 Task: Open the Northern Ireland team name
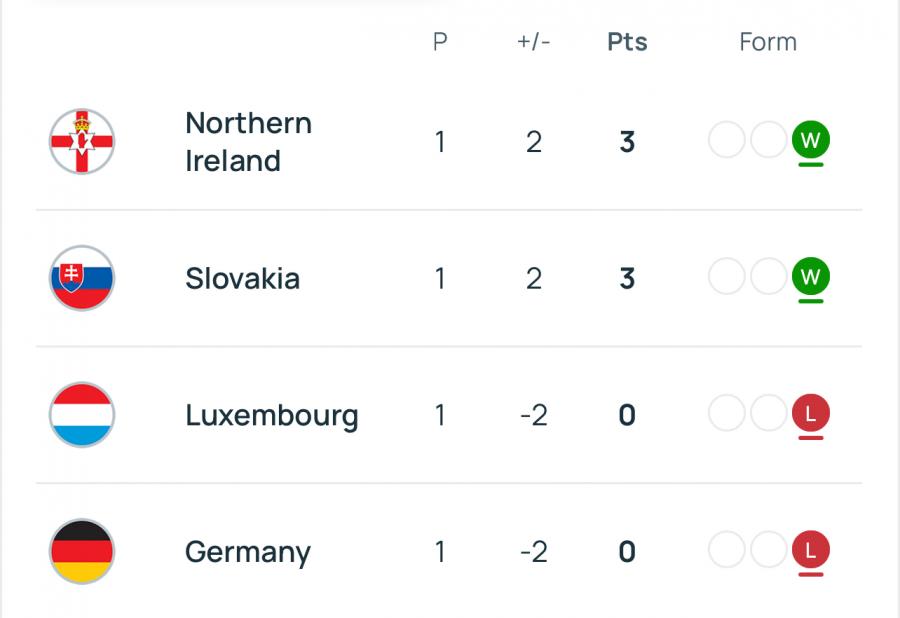pyautogui.click(x=249, y=142)
